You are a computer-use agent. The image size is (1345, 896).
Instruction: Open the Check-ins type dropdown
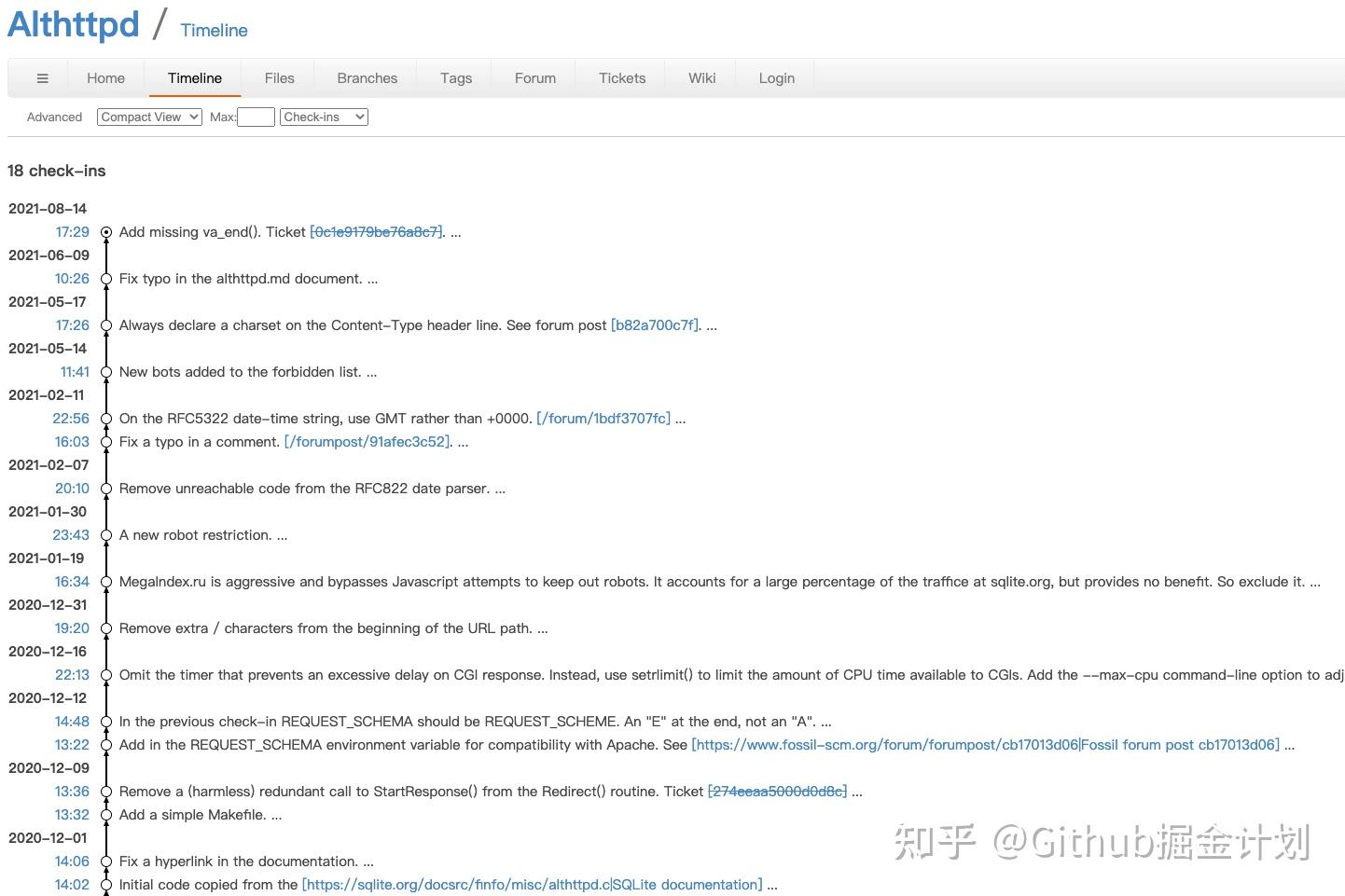pos(324,117)
